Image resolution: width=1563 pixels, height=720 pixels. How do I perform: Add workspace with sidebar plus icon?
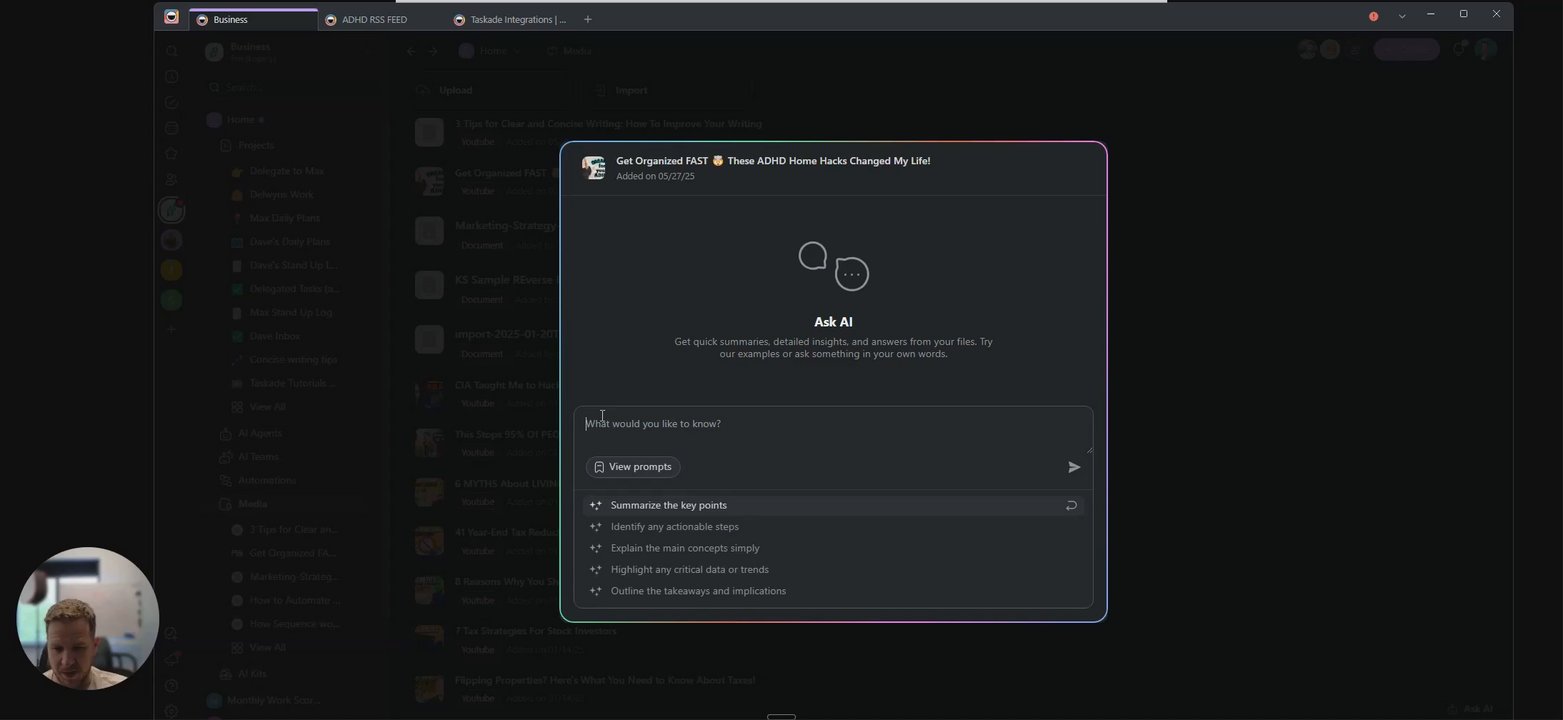[x=171, y=330]
